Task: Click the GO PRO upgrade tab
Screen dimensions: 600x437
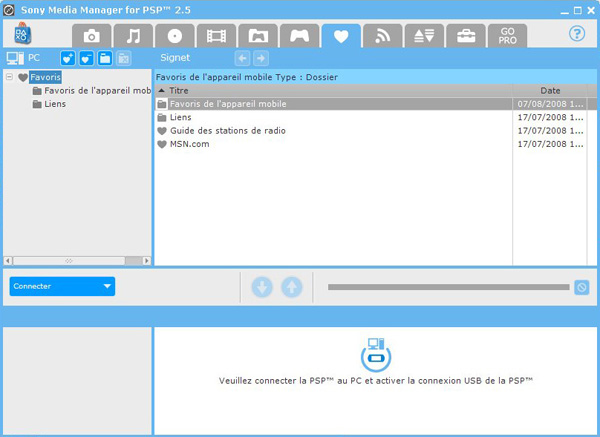Action: pyautogui.click(x=507, y=36)
